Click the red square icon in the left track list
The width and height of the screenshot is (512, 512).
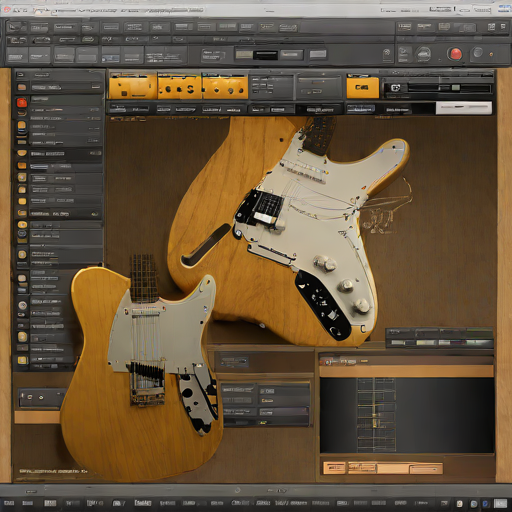(22, 103)
